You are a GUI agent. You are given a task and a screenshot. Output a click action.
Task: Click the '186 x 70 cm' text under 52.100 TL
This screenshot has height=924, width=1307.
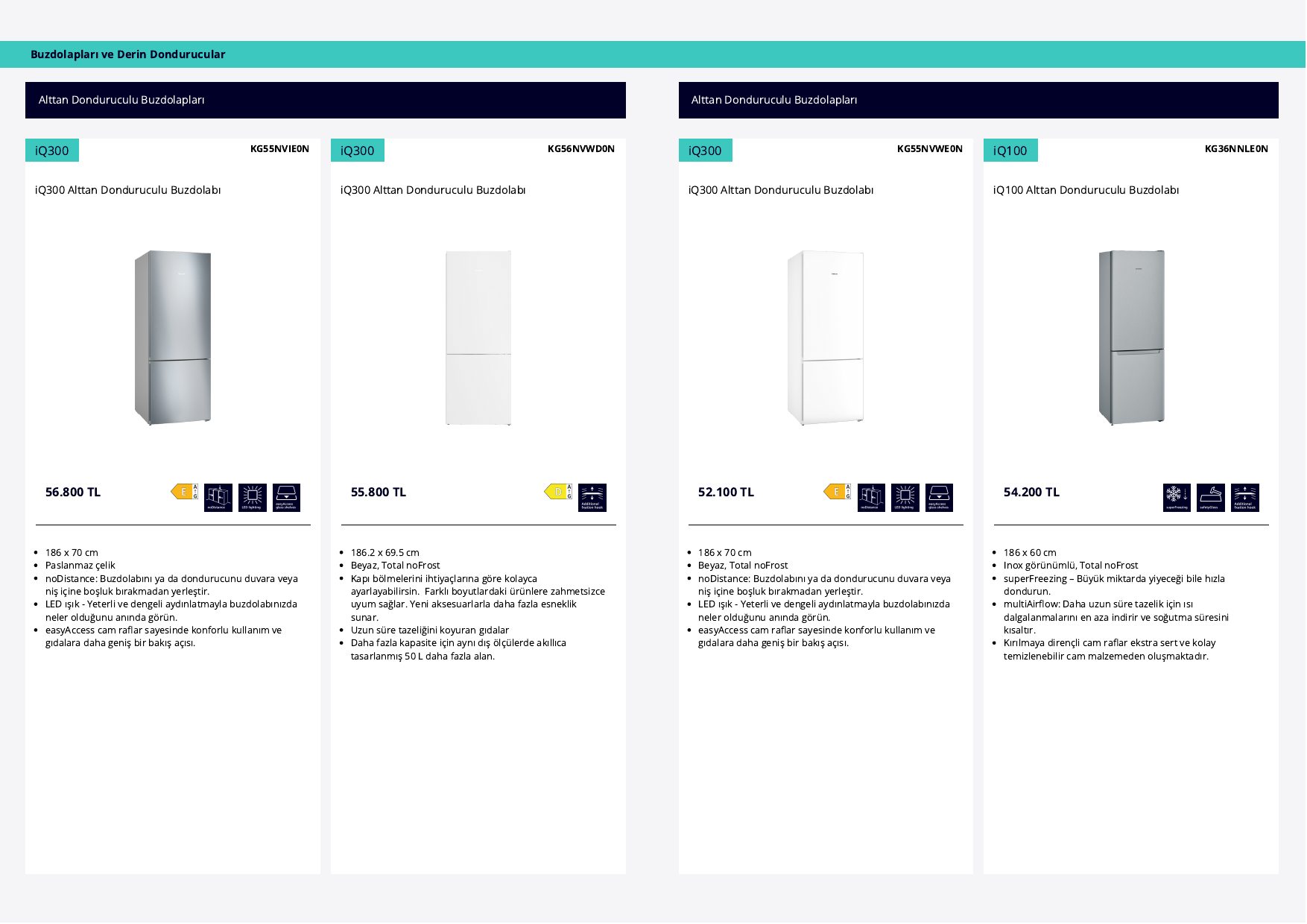pos(725,553)
